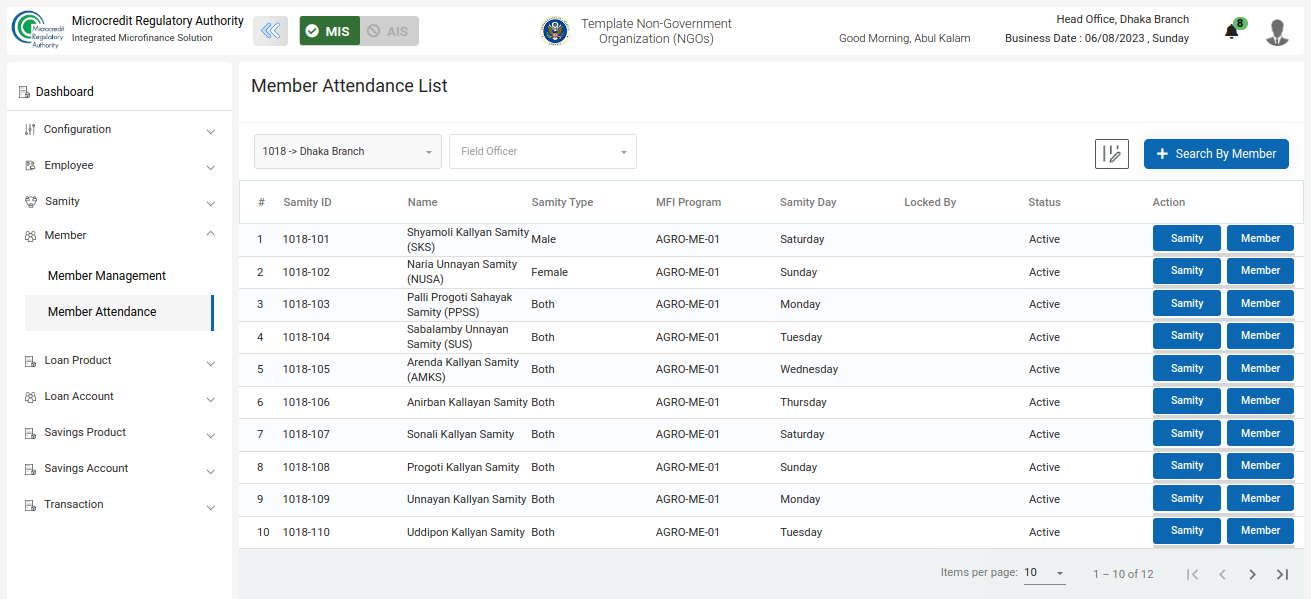Click the Business Date text
This screenshot has width=1311, height=599.
click(1097, 38)
